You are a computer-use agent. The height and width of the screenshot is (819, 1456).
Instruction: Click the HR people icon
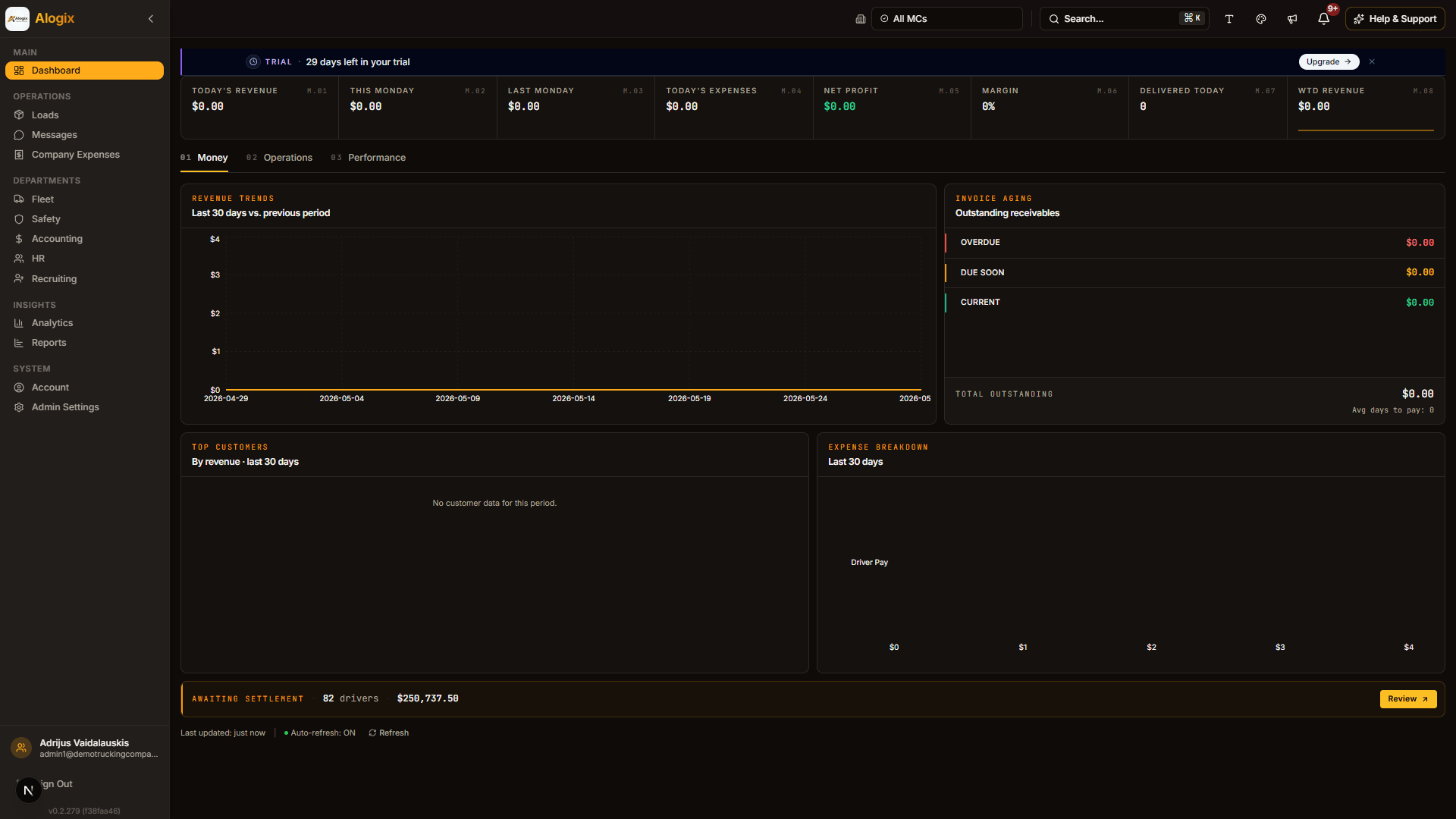(x=19, y=259)
